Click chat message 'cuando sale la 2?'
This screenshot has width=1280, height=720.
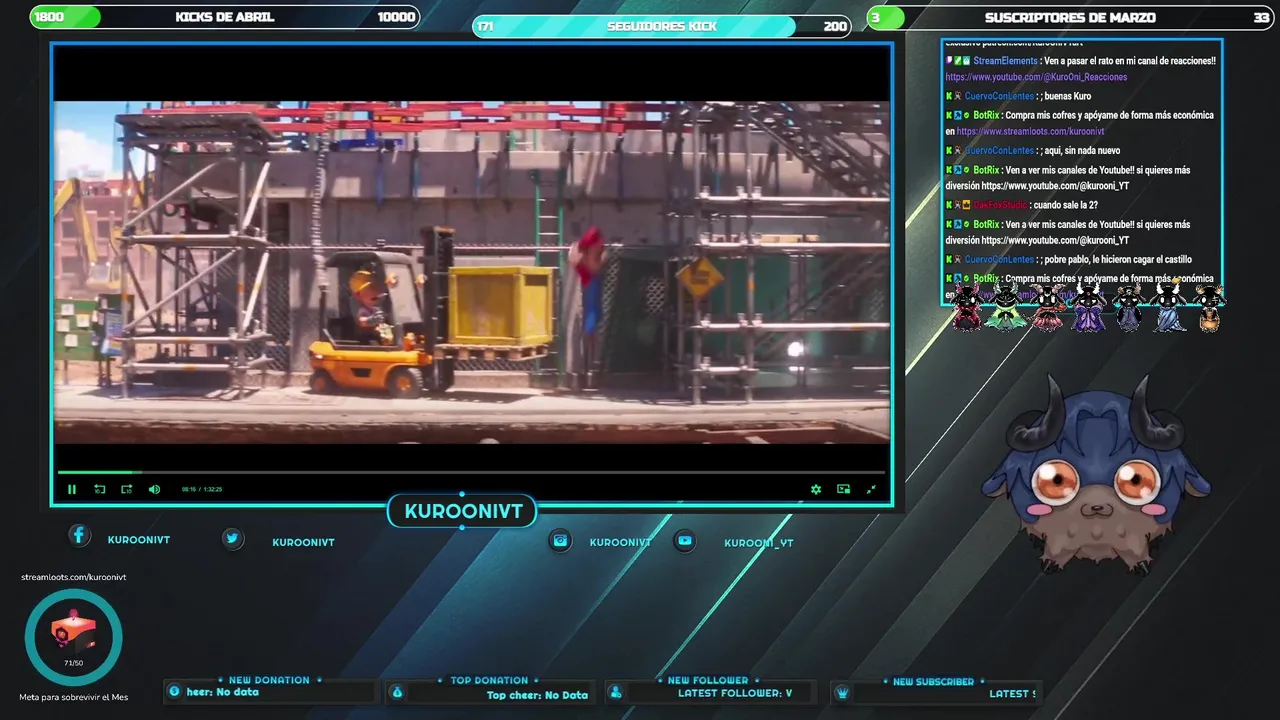[x=1066, y=205]
